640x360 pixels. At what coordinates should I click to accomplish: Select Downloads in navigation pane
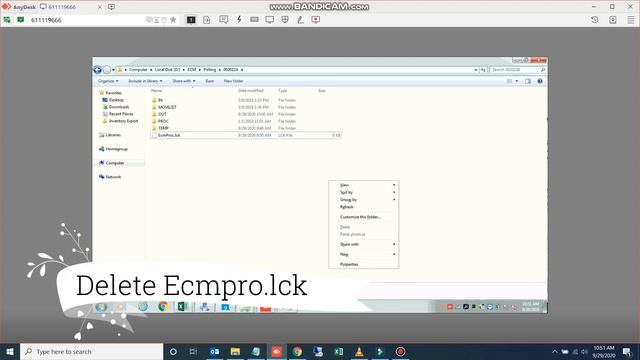(119, 107)
